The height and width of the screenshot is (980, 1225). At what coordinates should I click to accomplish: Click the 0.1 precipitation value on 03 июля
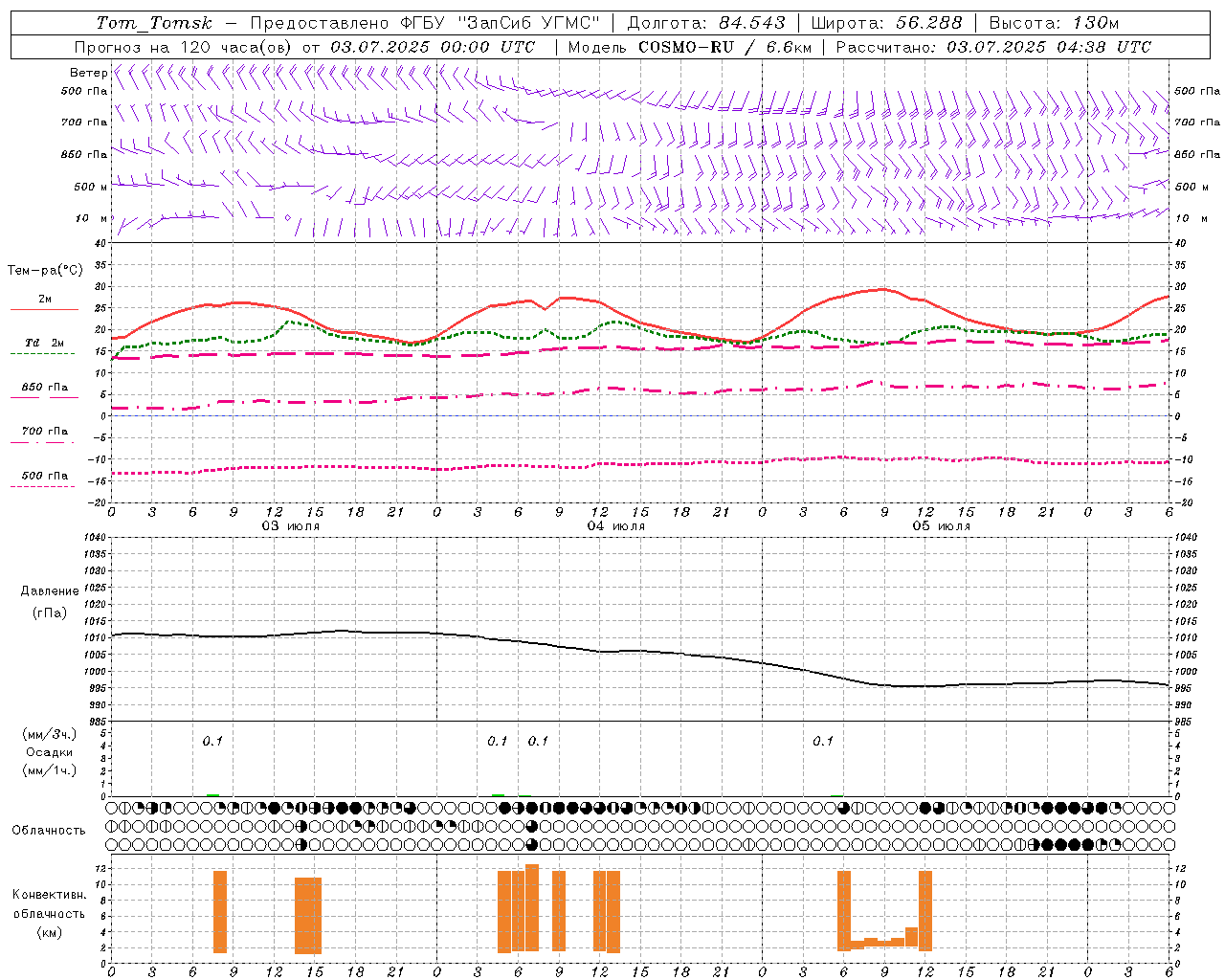212,741
